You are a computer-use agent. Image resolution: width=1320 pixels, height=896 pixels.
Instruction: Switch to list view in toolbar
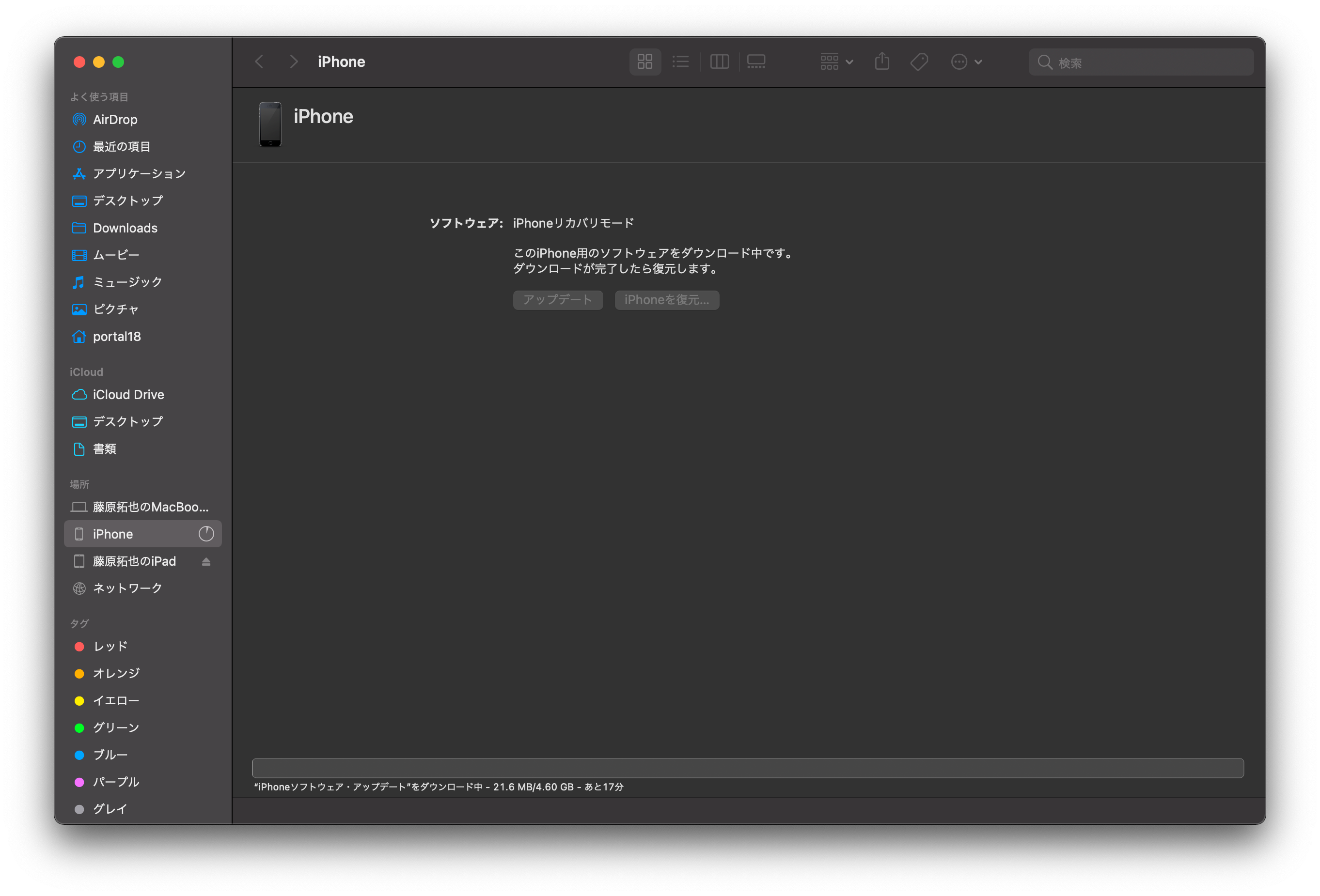click(680, 62)
